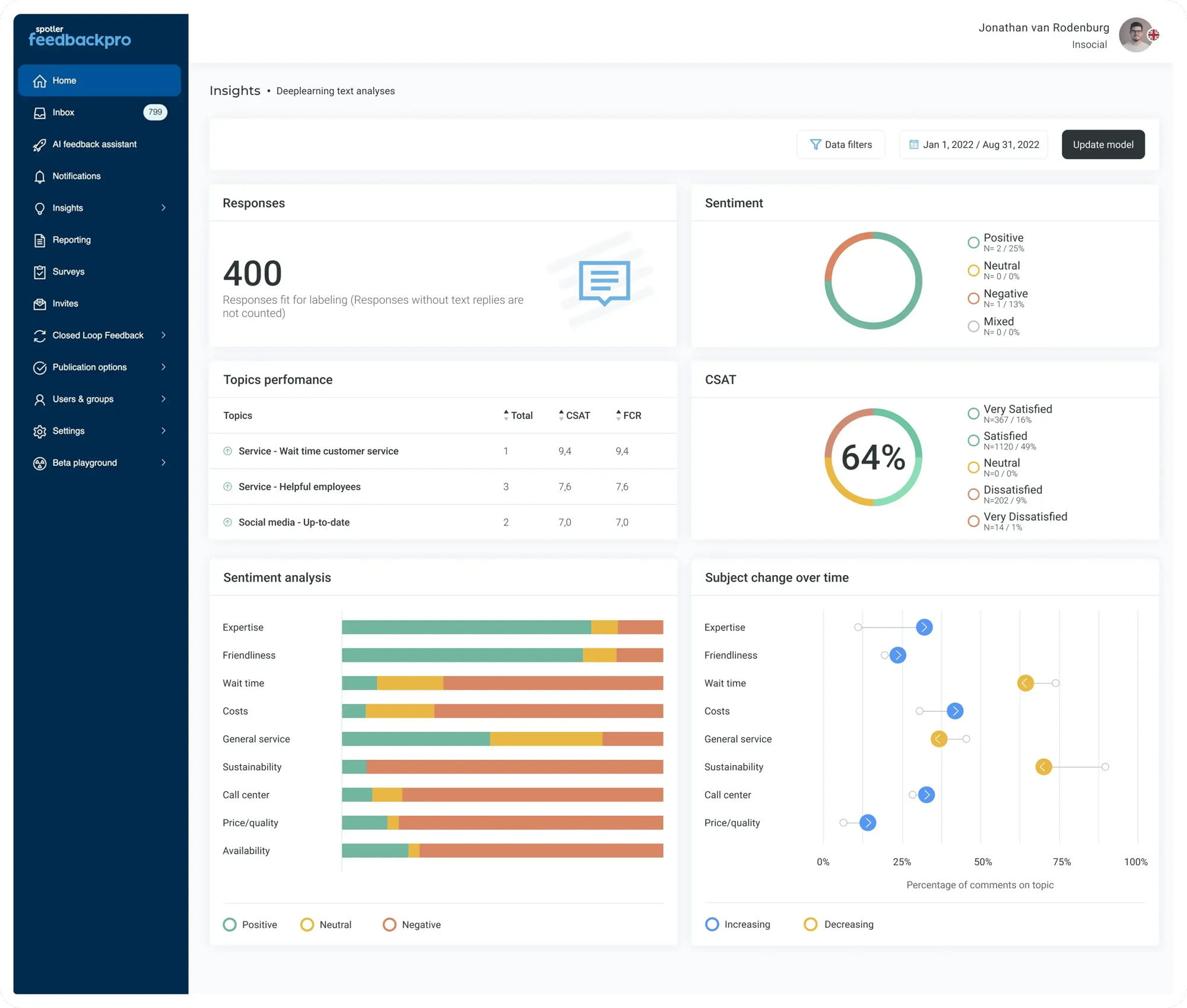Click the CSAT 64% donut chart
The width and height of the screenshot is (1187, 1008).
pos(872,458)
